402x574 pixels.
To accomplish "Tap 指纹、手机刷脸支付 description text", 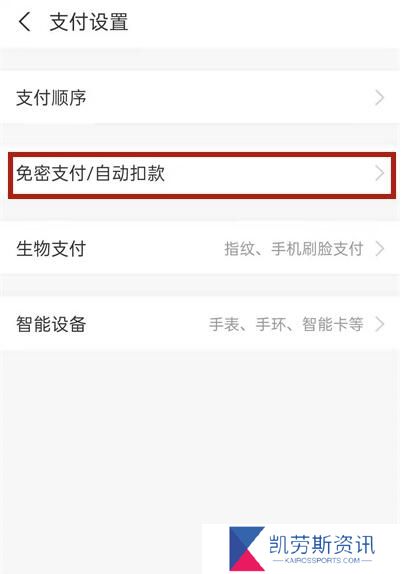I will tap(294, 249).
